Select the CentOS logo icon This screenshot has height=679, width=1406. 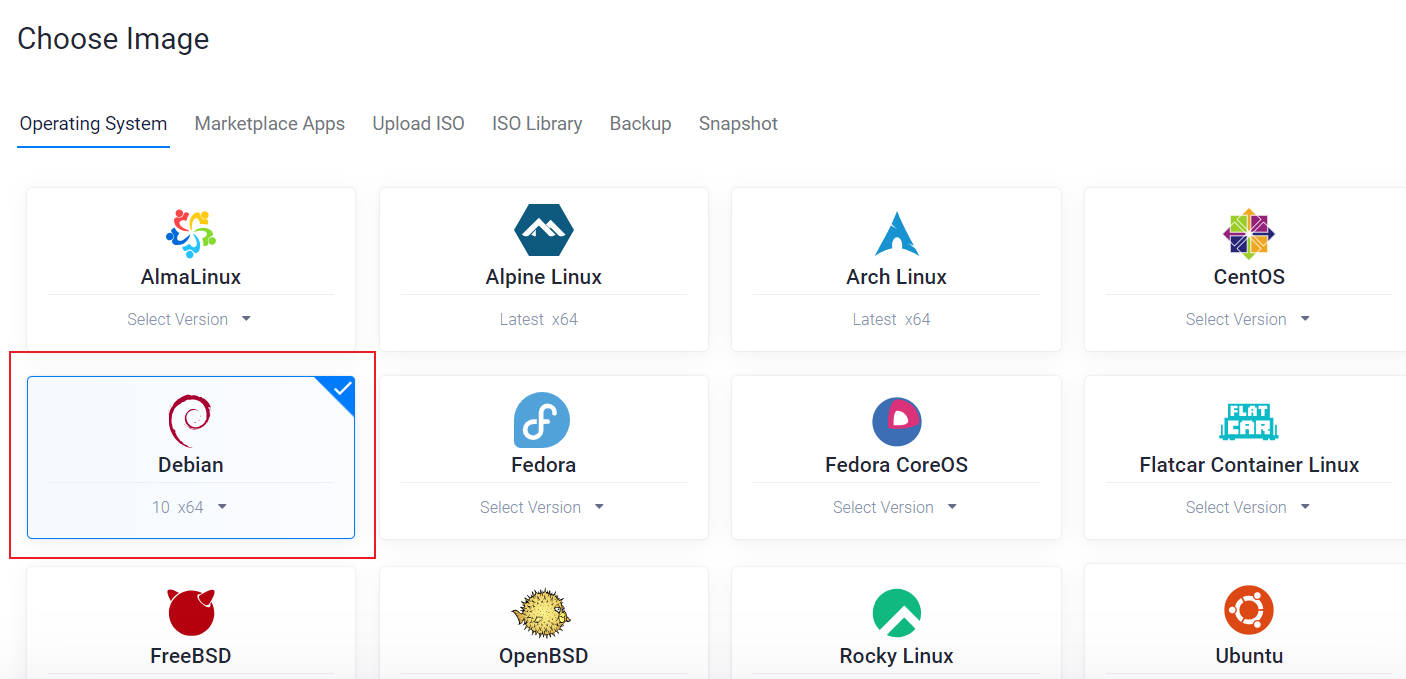click(x=1248, y=233)
